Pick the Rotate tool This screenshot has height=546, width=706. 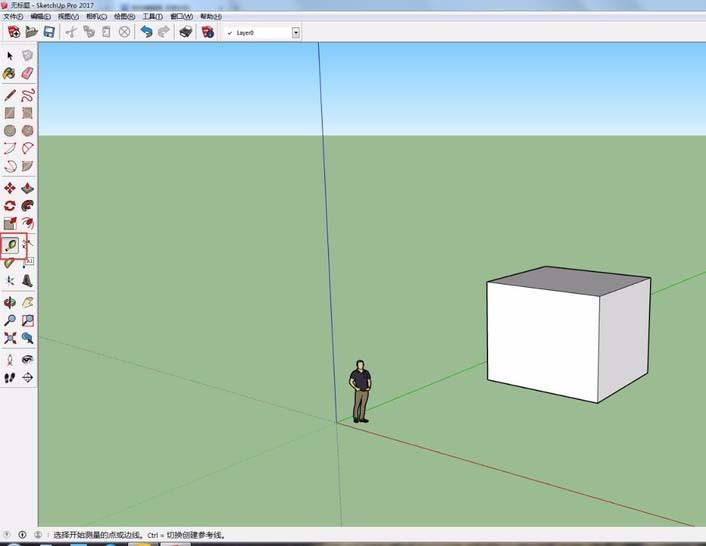(x=10, y=206)
